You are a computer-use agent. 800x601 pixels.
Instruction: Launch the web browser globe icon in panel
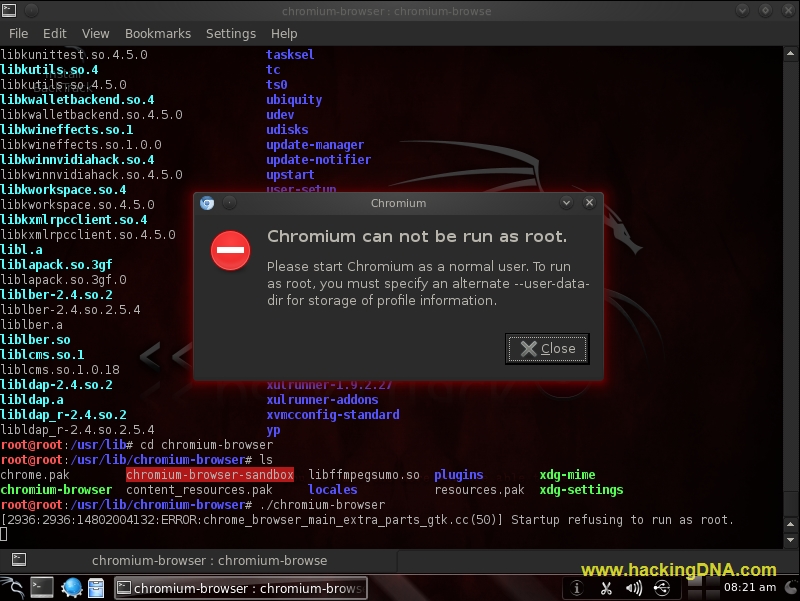point(71,588)
